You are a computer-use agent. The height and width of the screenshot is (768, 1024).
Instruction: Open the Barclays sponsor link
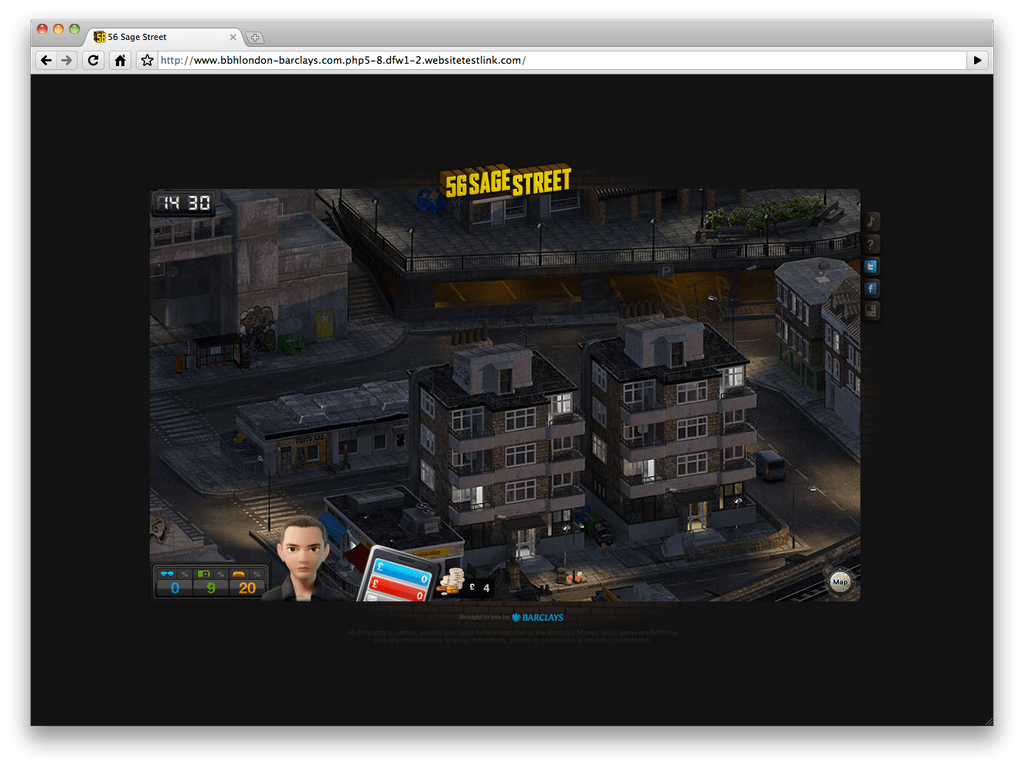(537, 617)
